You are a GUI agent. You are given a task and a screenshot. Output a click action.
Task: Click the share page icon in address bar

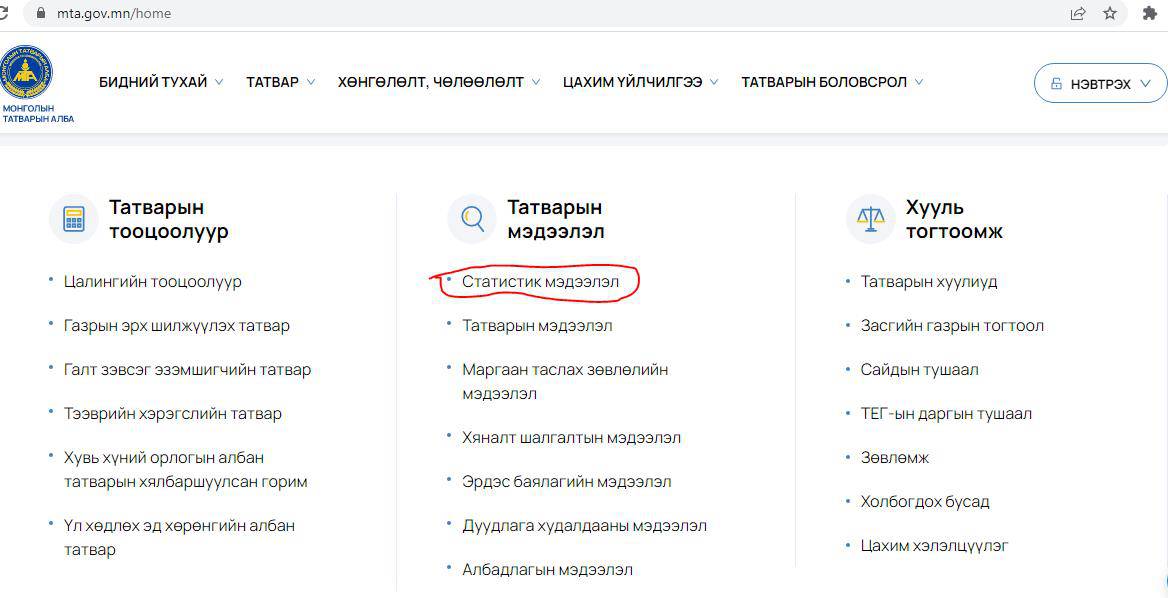pyautogui.click(x=1078, y=13)
